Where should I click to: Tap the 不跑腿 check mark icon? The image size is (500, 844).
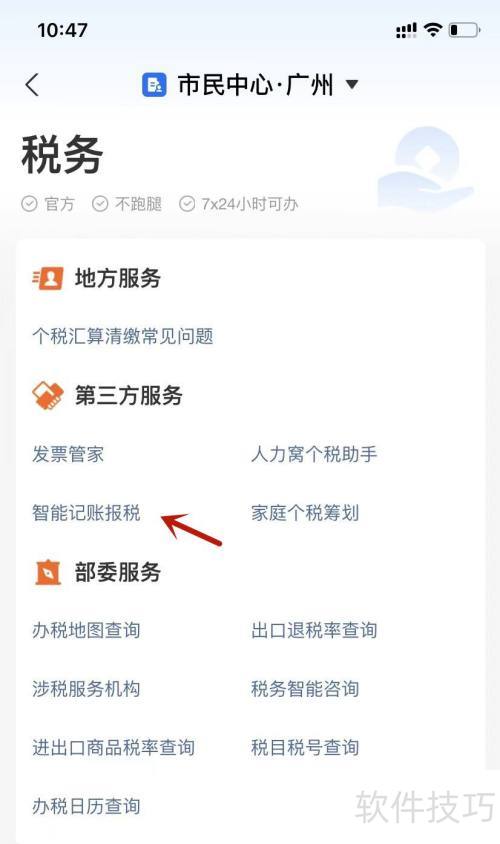pos(100,204)
